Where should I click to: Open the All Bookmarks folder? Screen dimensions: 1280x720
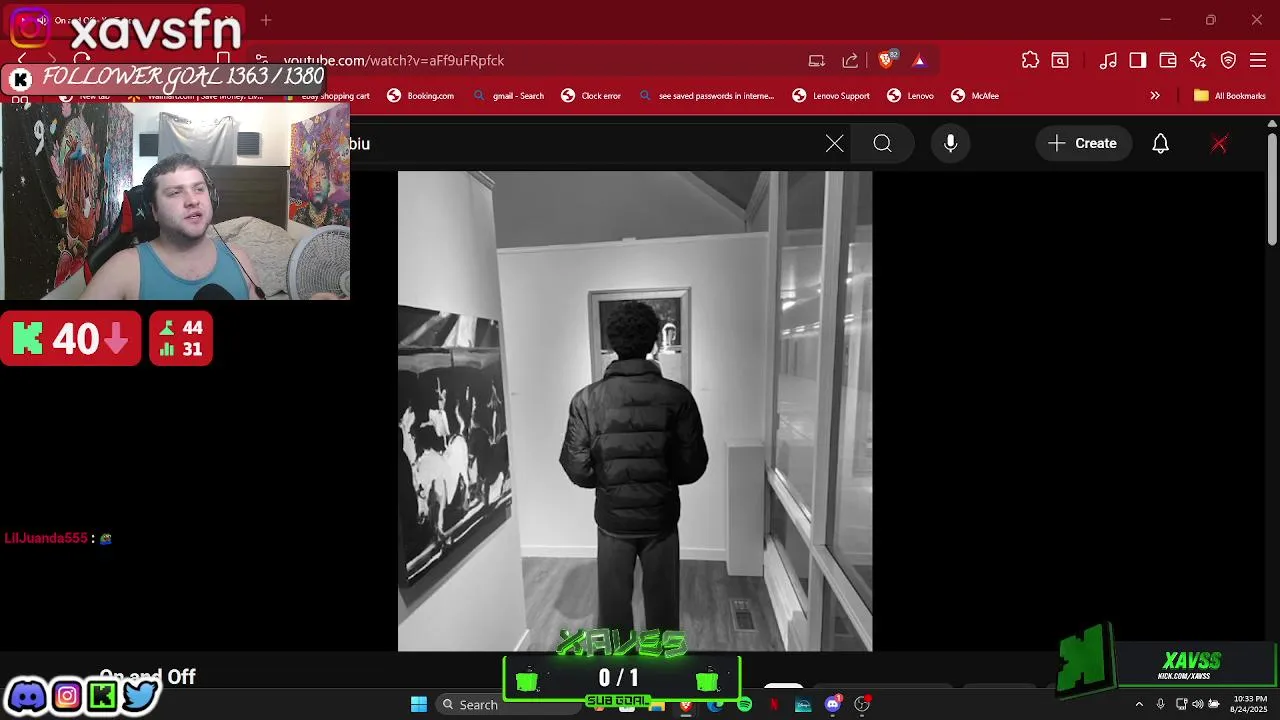pos(1230,96)
